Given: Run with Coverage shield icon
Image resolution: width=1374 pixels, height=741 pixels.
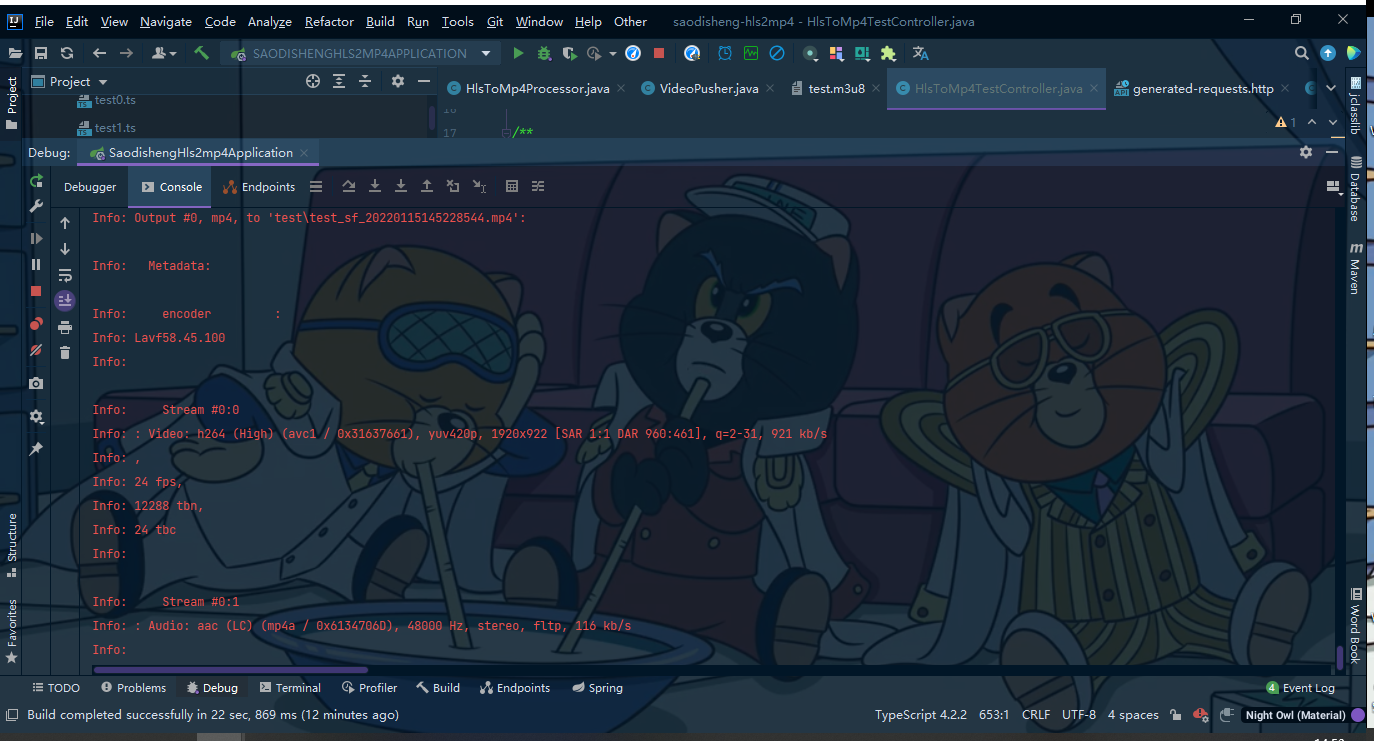Looking at the screenshot, I should (569, 53).
